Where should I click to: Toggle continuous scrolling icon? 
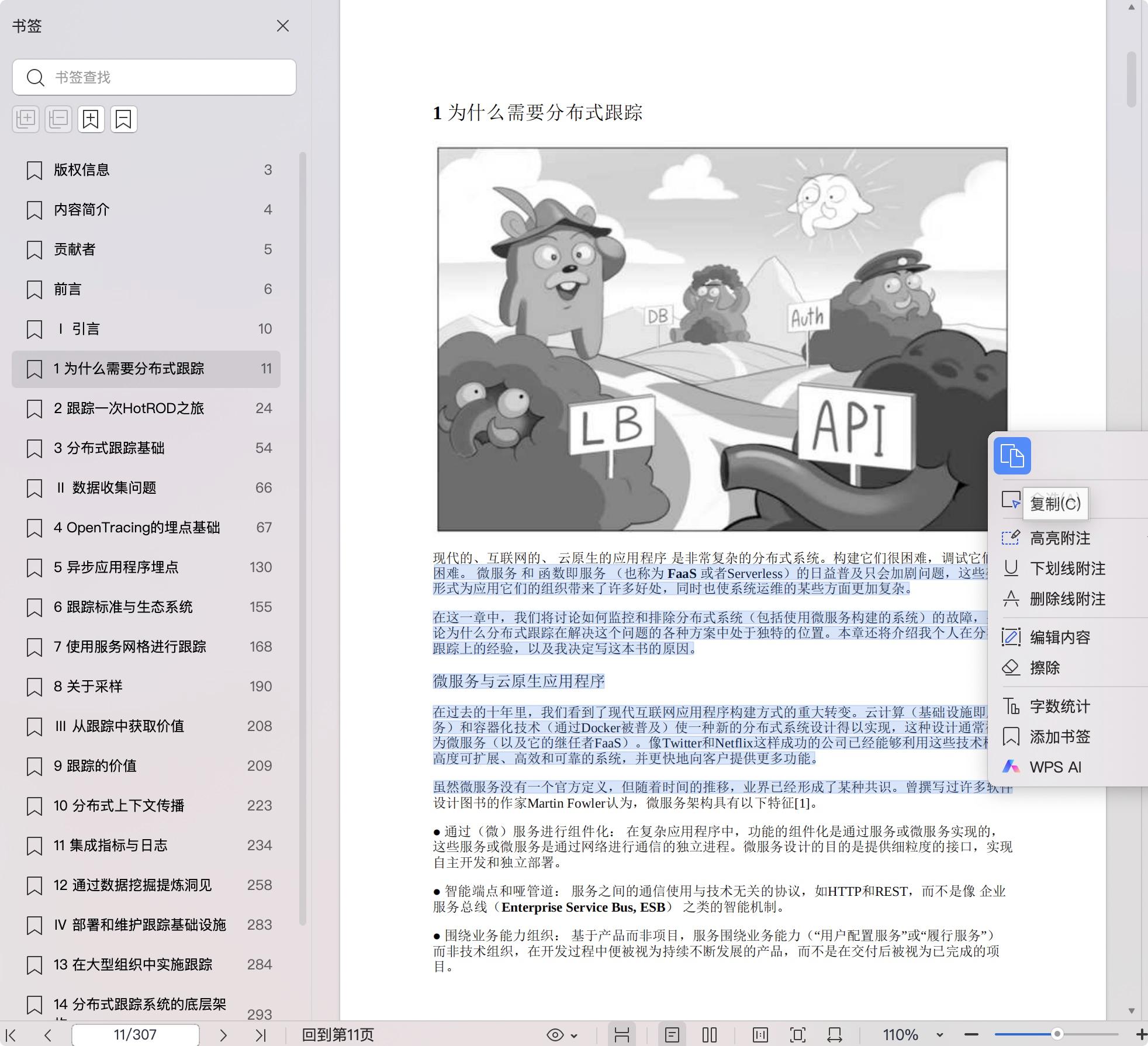tap(622, 1035)
